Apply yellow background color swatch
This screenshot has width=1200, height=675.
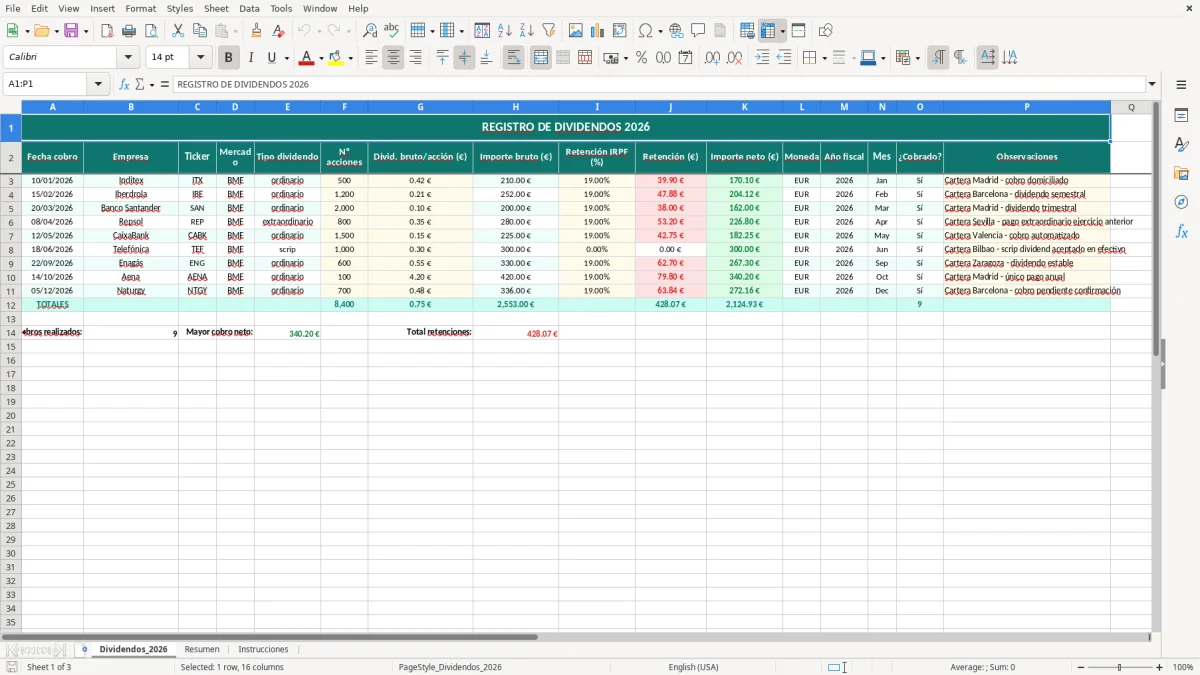pos(336,58)
